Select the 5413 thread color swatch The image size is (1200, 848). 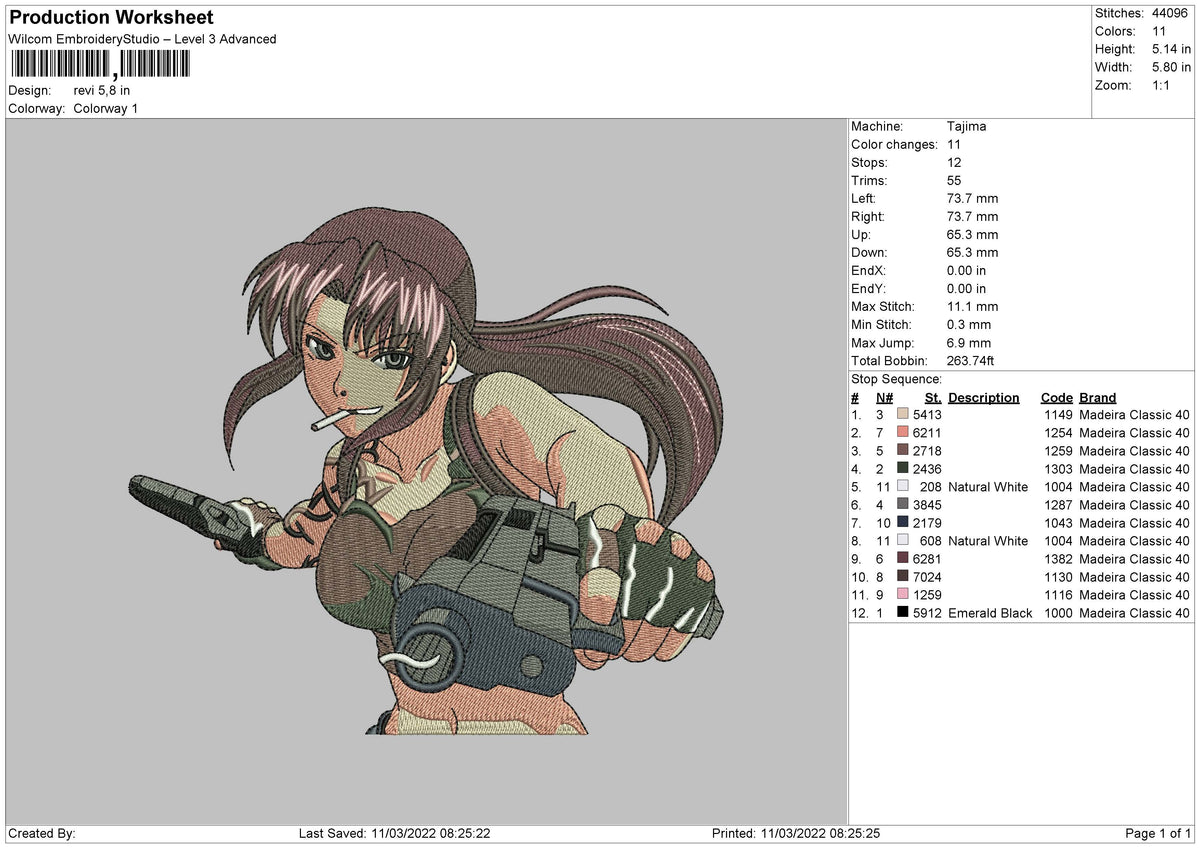(x=903, y=415)
